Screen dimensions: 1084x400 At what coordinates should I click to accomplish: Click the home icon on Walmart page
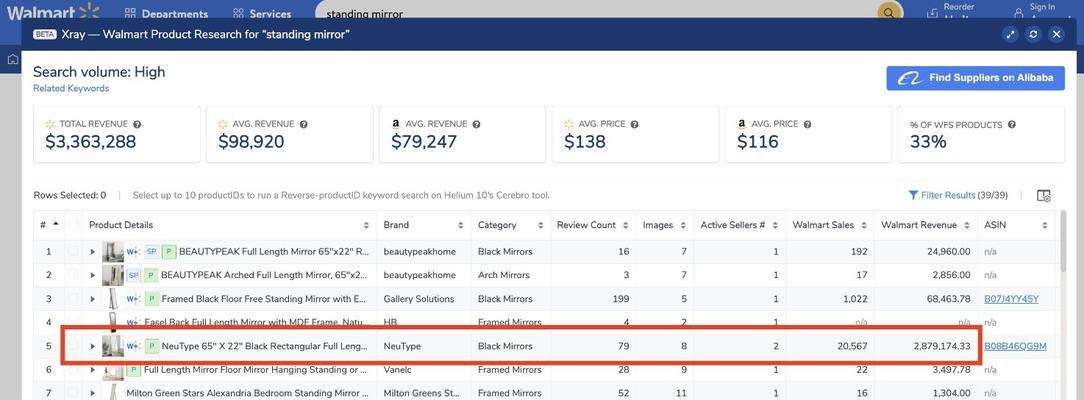12,59
